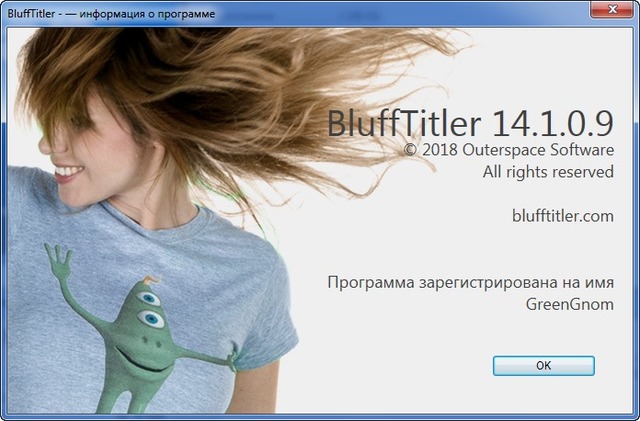Click the OK button
The image size is (640, 421).
(x=543, y=365)
